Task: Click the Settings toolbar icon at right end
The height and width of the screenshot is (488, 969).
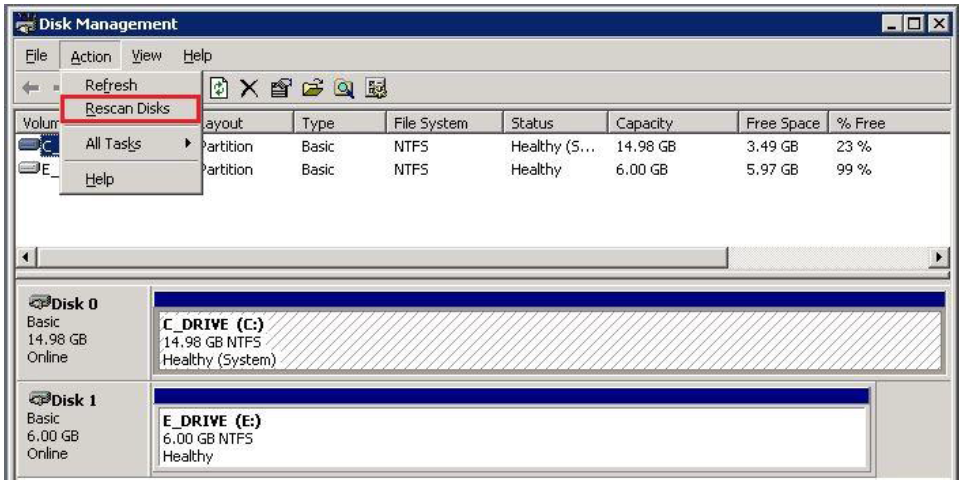Action: pyautogui.click(x=376, y=88)
